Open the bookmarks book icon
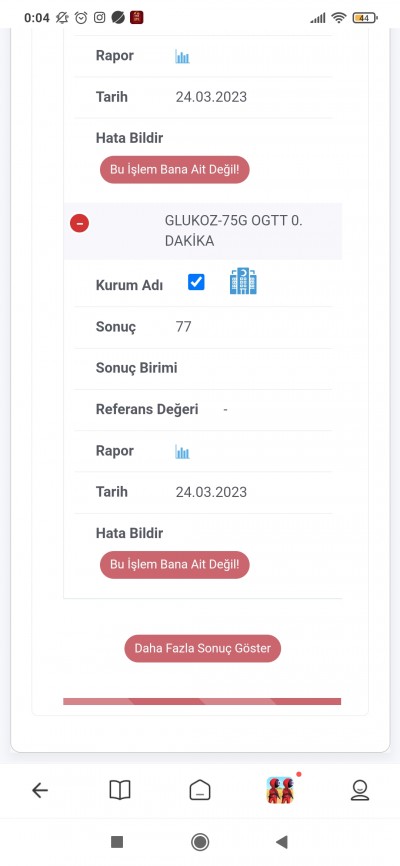Image resolution: width=400 pixels, height=866 pixels. 120,790
